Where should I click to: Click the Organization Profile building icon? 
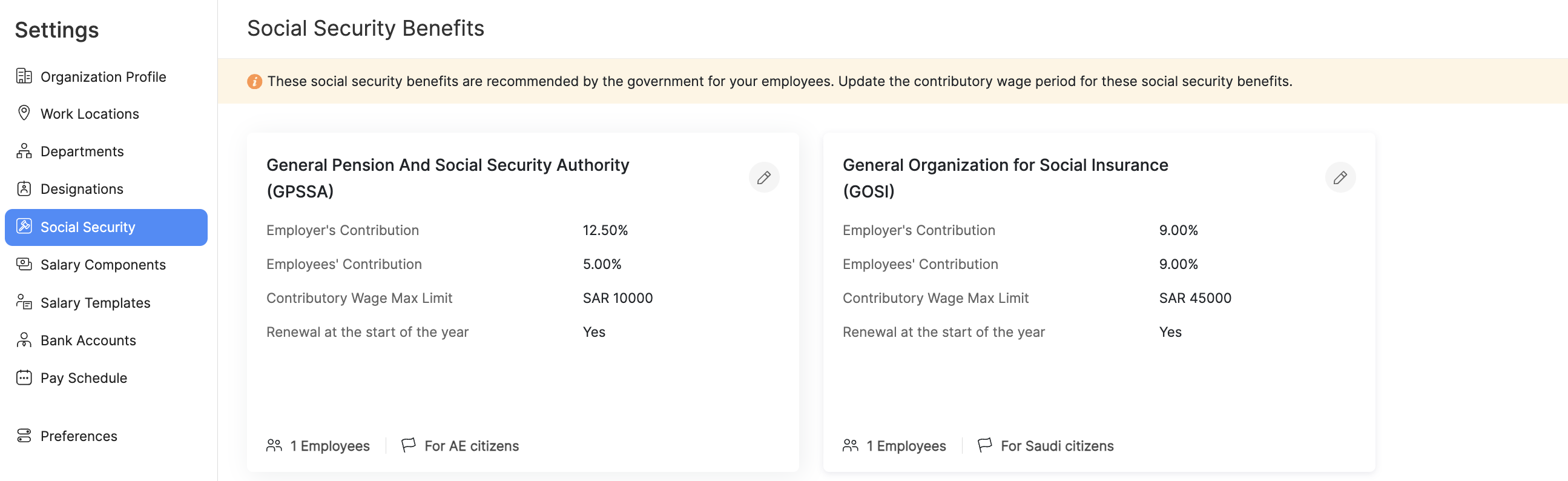24,76
